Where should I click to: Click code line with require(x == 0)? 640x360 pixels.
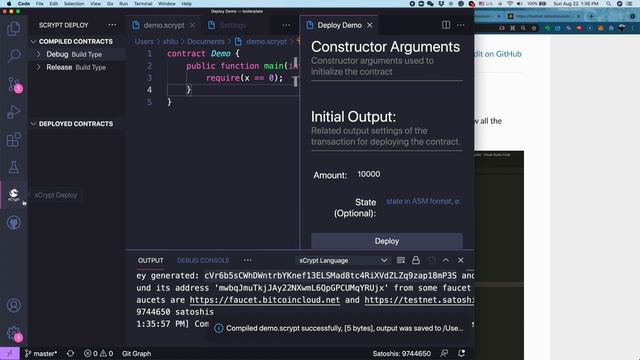tap(244, 78)
